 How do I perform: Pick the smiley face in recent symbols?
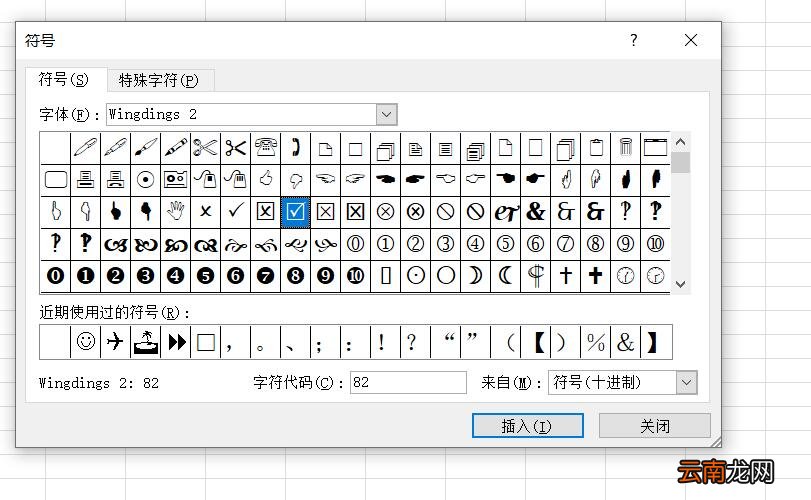click(x=85, y=342)
